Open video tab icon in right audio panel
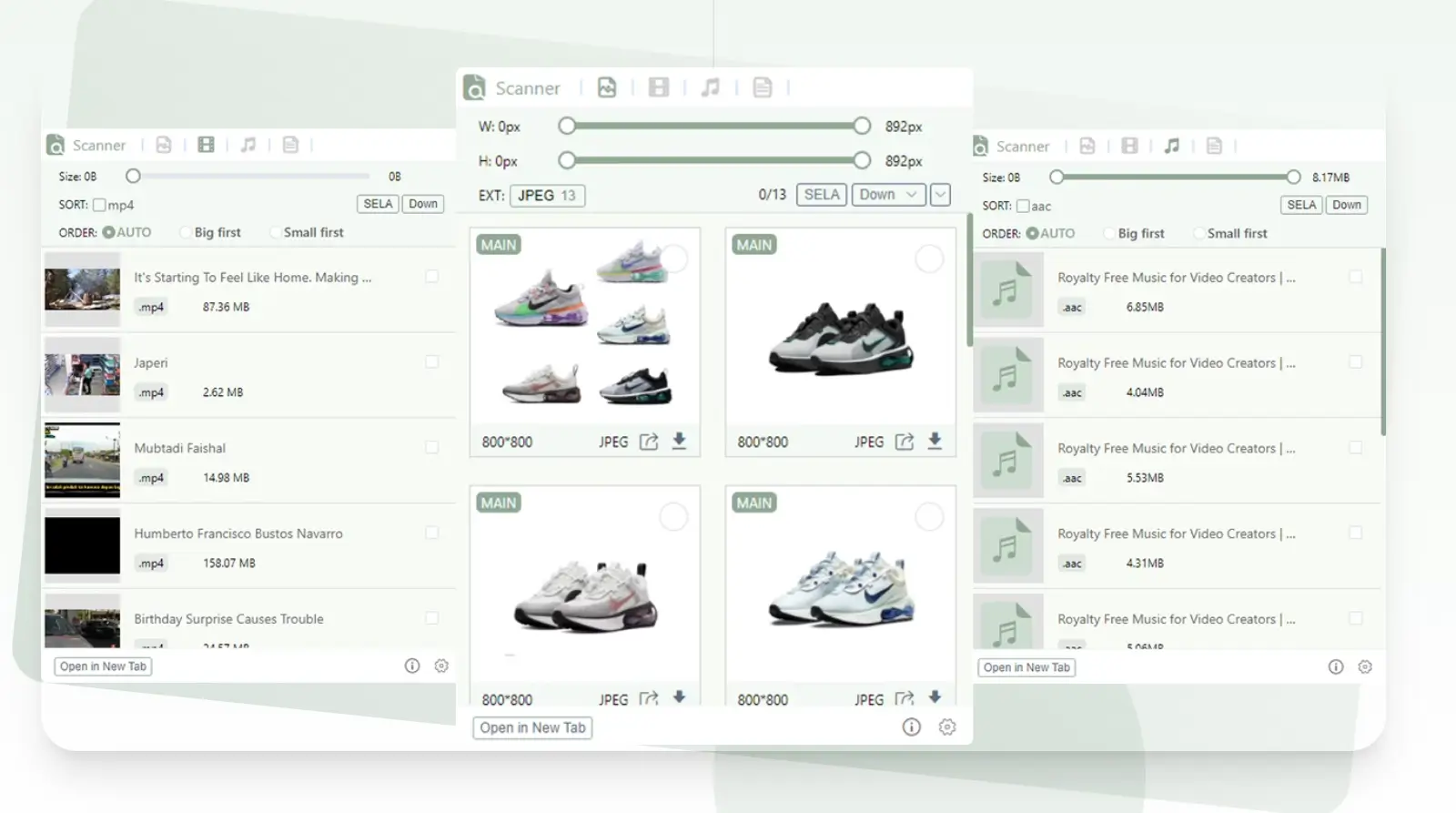Viewport: 1456px width, 813px height. 1129,146
